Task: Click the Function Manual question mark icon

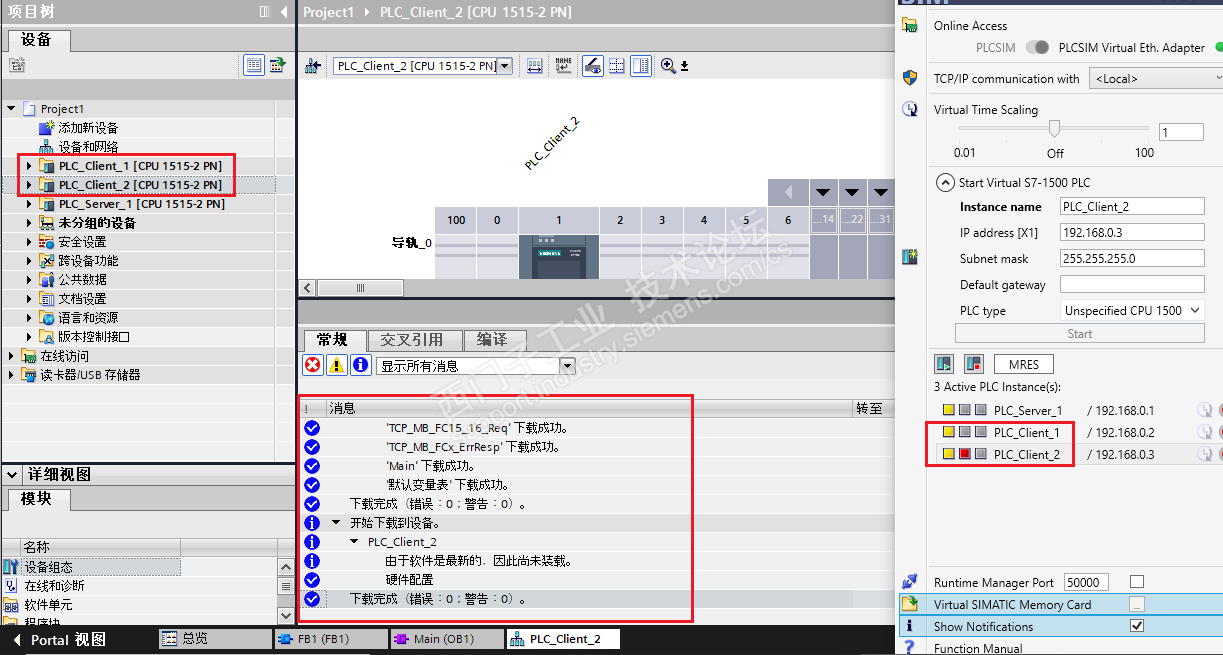Action: (910, 648)
